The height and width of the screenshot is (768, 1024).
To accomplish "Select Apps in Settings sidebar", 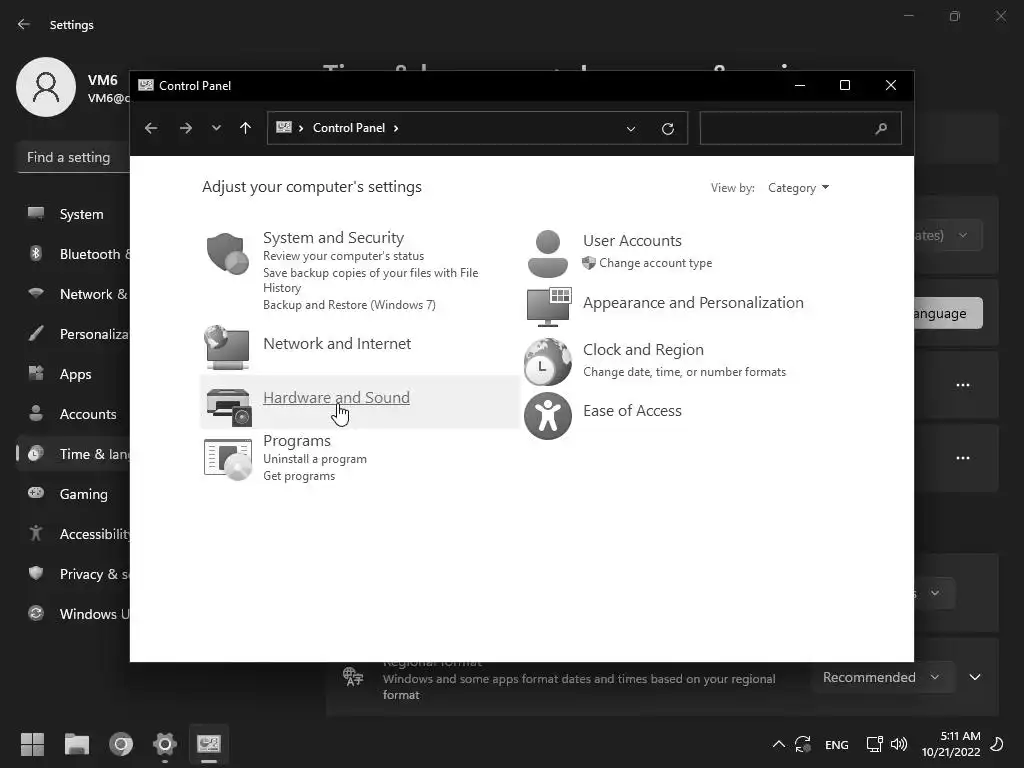I will click(74, 374).
